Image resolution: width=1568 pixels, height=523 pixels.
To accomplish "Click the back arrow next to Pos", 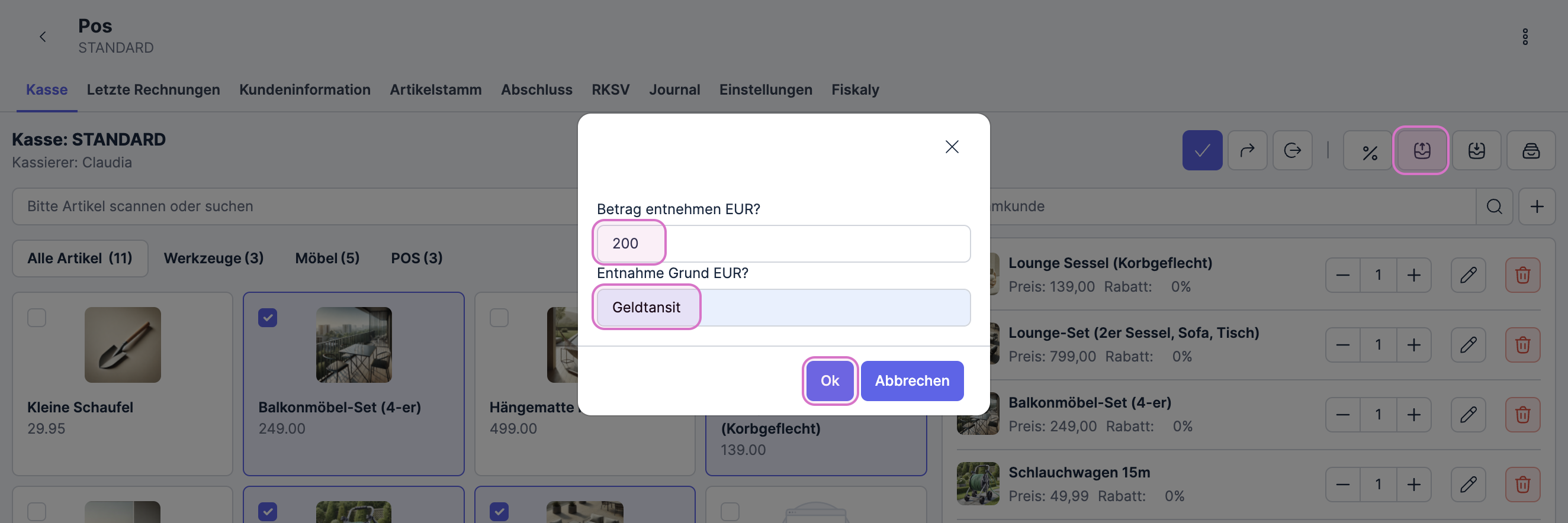I will pos(43,37).
